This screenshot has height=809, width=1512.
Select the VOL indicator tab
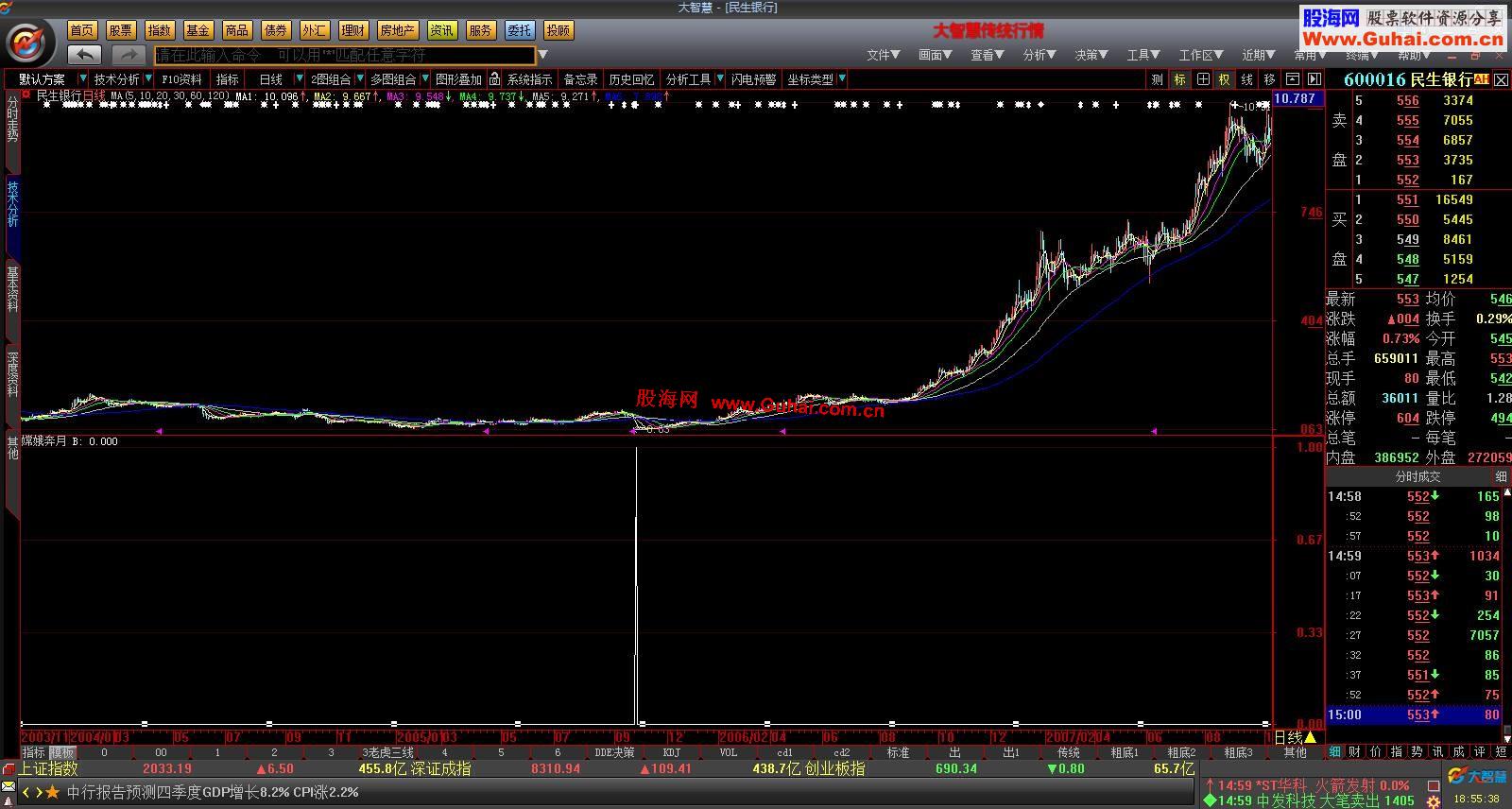[728, 752]
